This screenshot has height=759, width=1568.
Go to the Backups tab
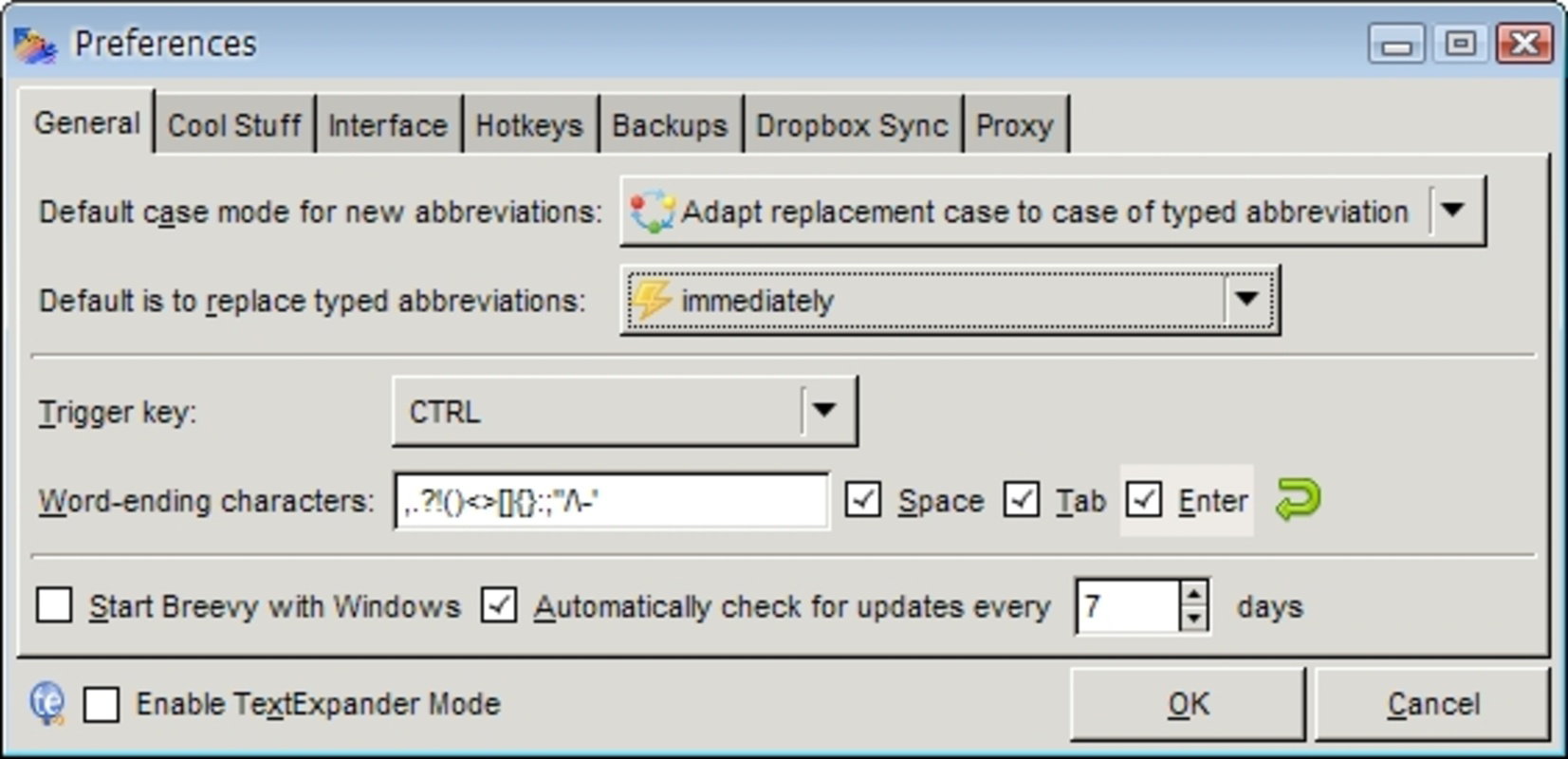(x=670, y=125)
